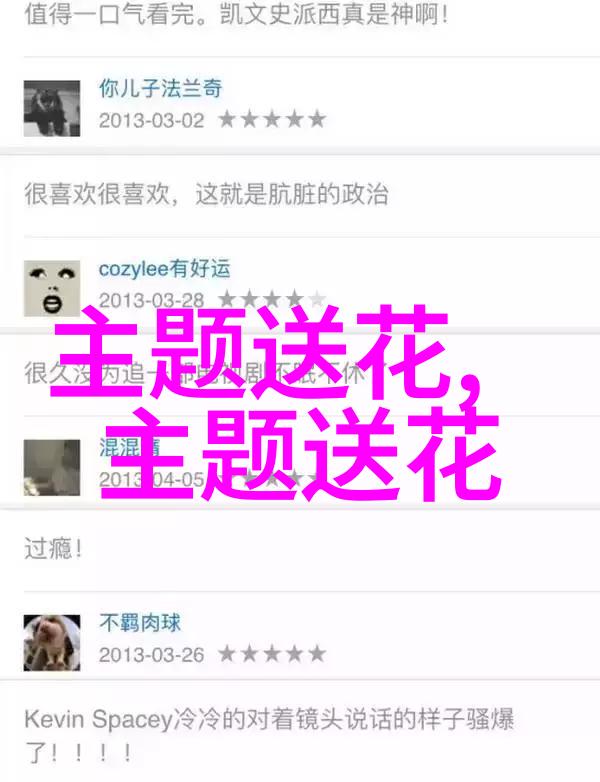Open the review text 过瘾！
Screen dimensions: 600x782
(x=53, y=549)
